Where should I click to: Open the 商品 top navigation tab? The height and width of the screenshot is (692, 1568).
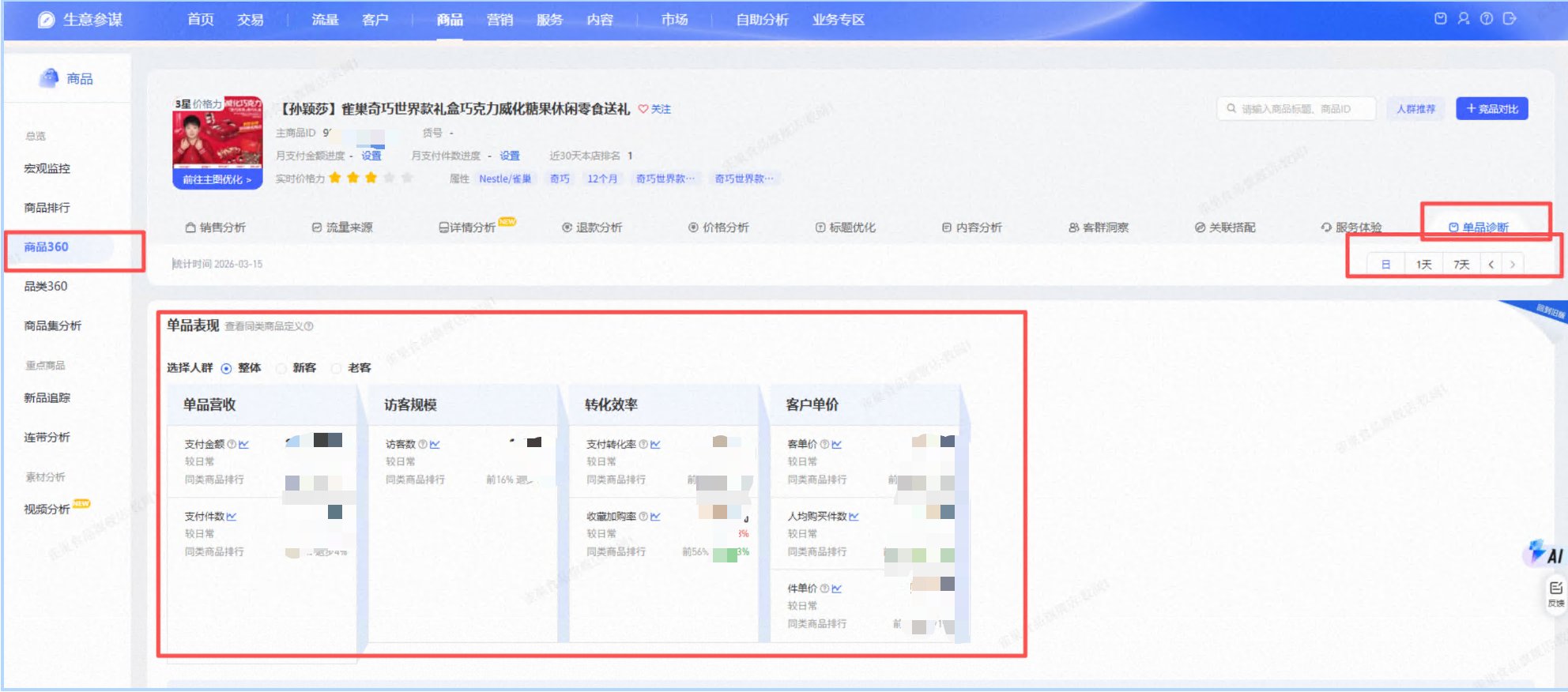(x=450, y=20)
